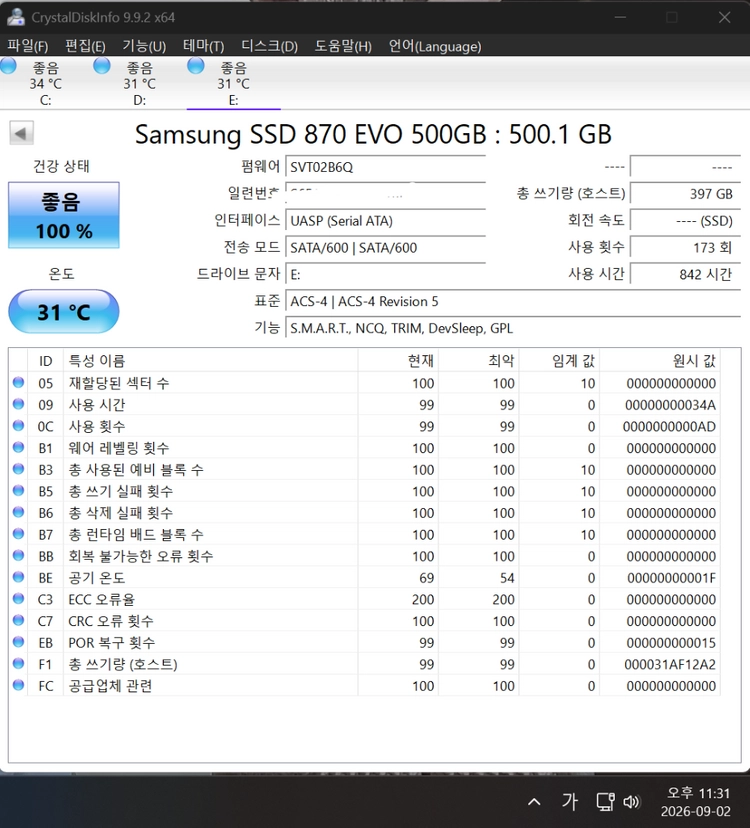Click the 좋음 100 % health status box
Image resolution: width=750 pixels, height=828 pixels.
click(x=64, y=215)
